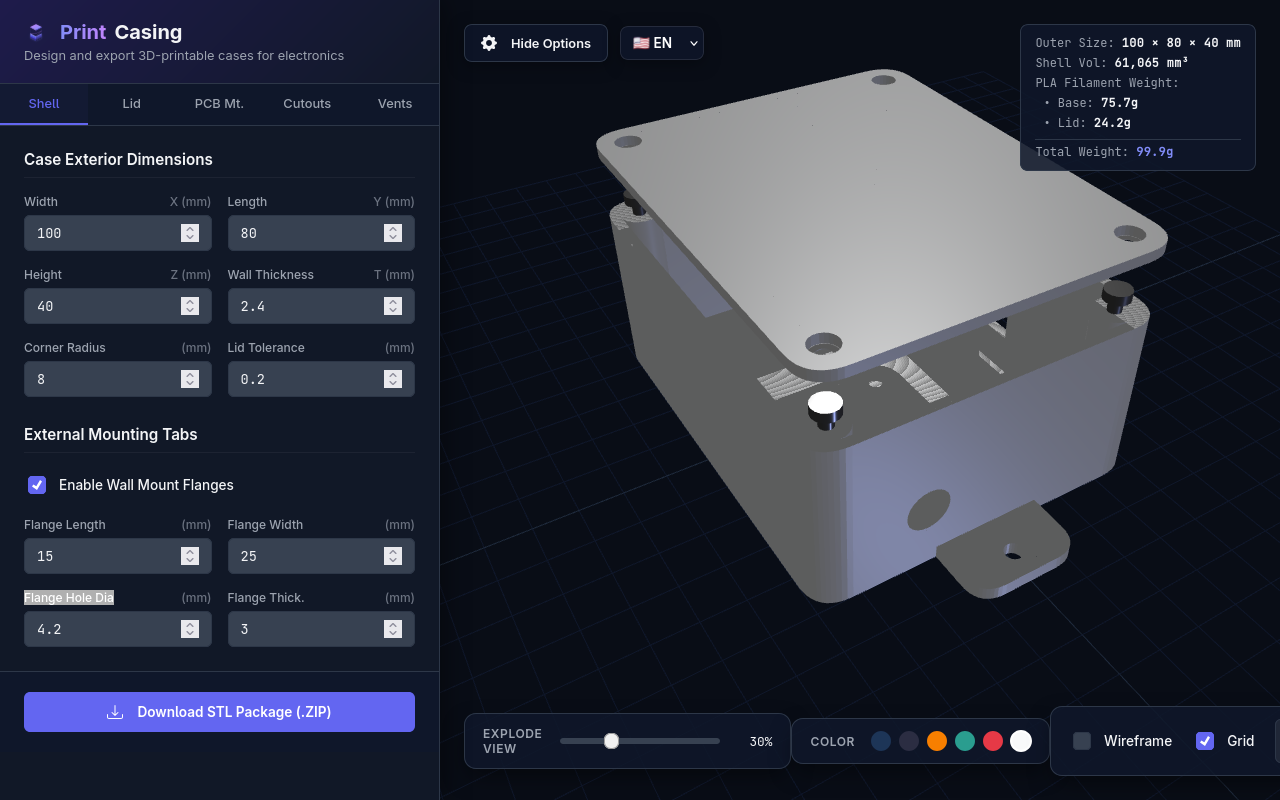Select the dark gray color swatch
The image size is (1280, 800).
pos(909,741)
